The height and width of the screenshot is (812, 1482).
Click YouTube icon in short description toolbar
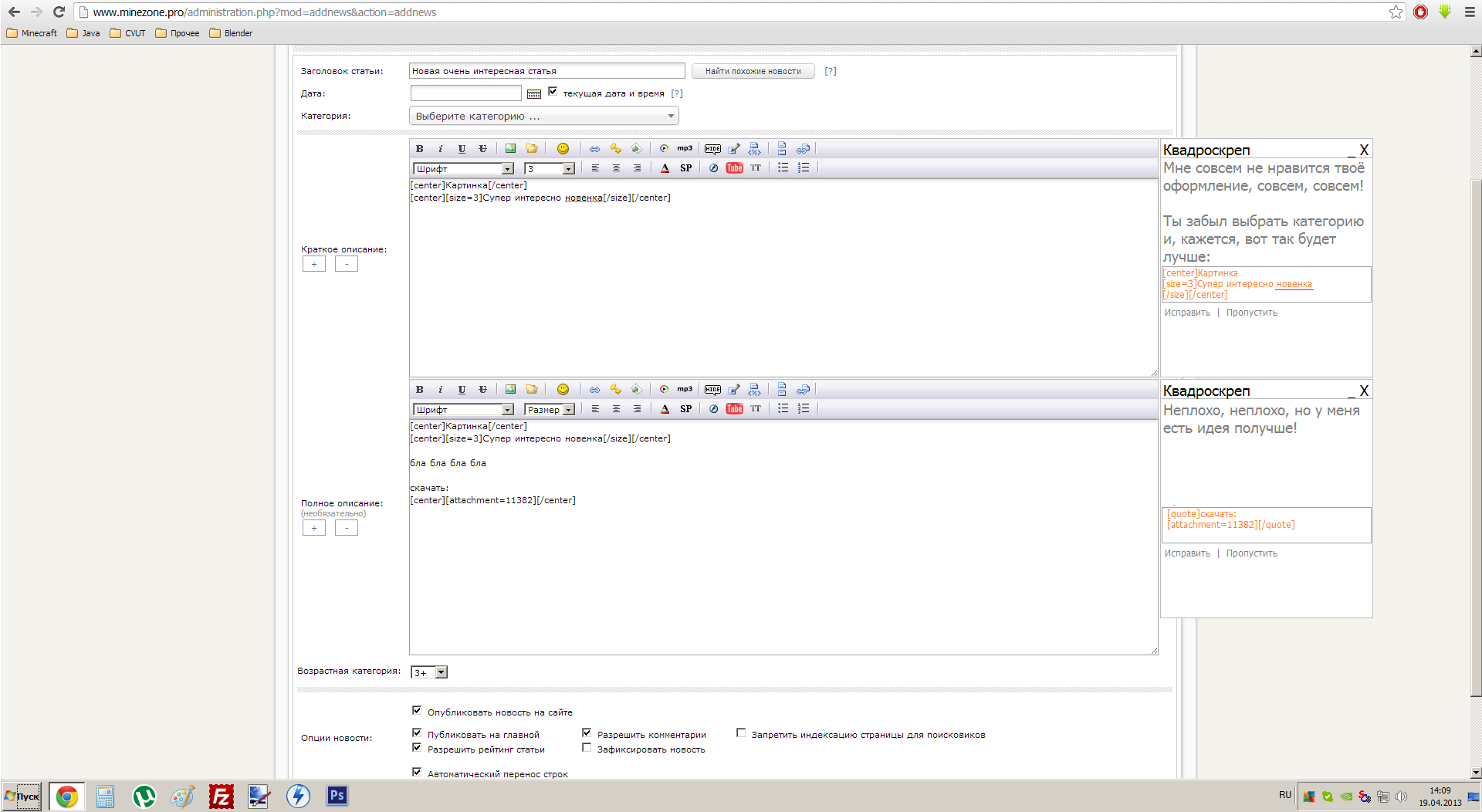point(734,168)
